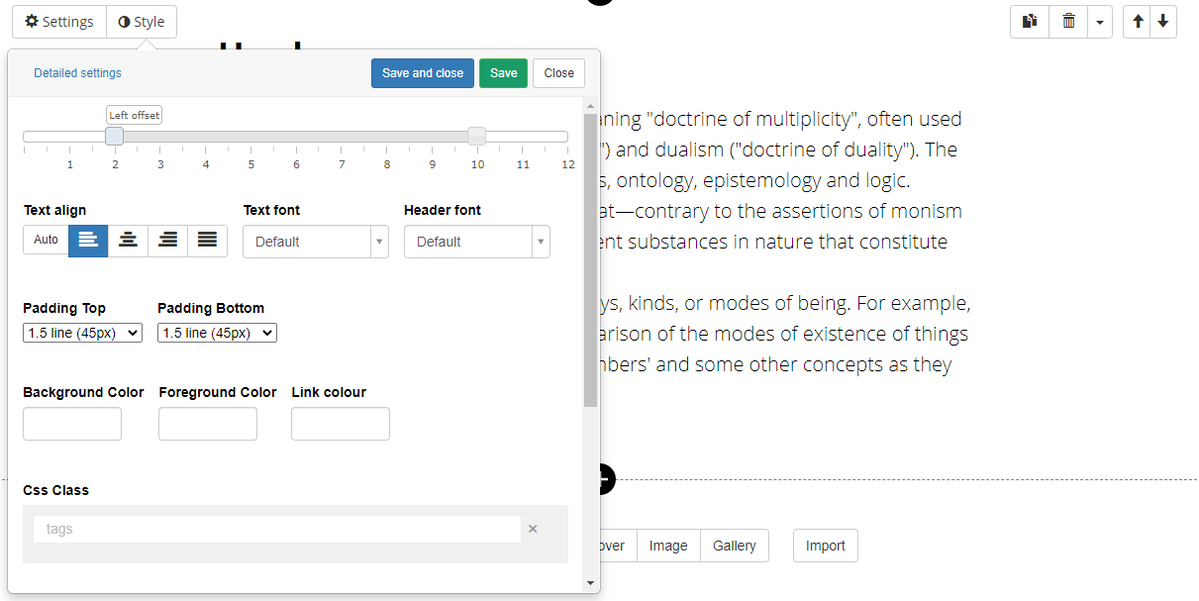The image size is (1199, 601).
Task: Click the Import button
Action: (825, 546)
